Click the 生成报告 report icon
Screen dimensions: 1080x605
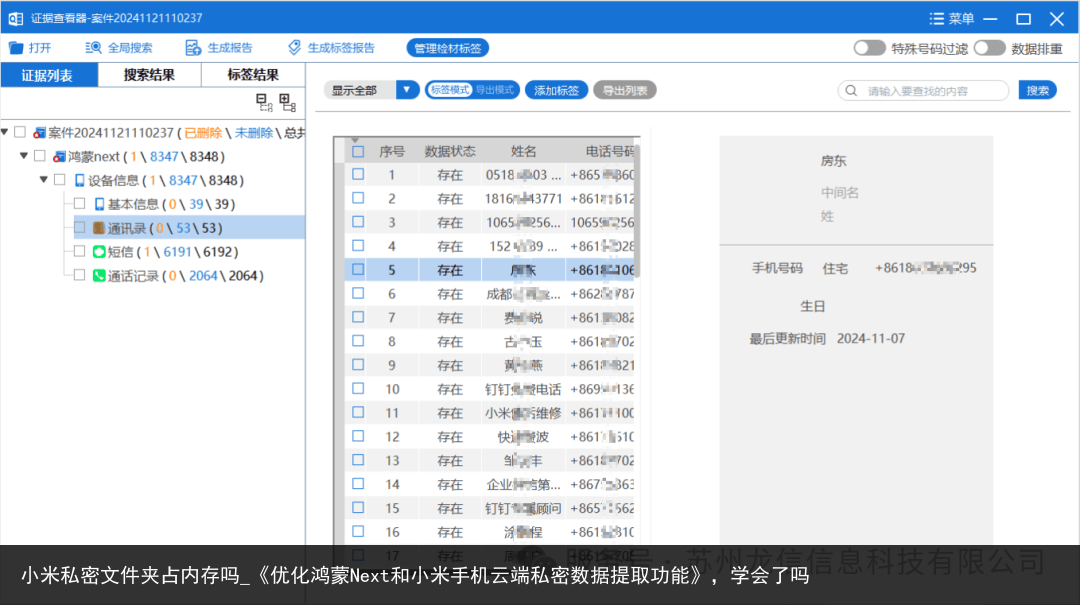tap(193, 48)
